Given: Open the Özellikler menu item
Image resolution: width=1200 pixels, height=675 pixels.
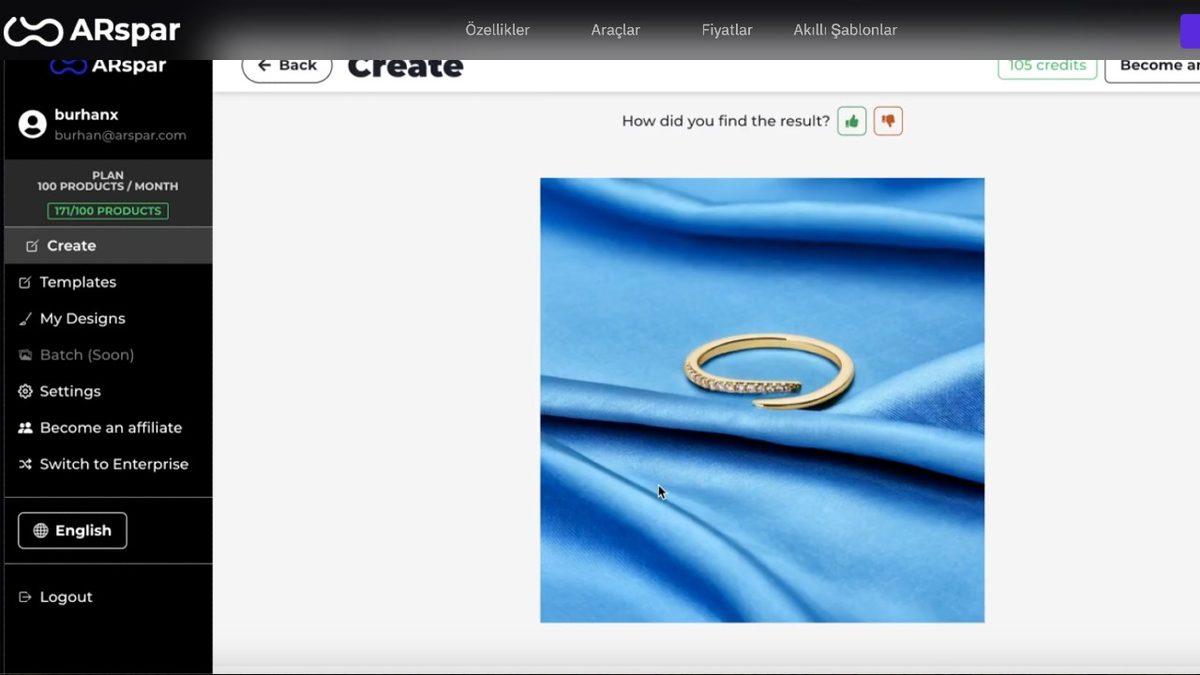Looking at the screenshot, I should point(497,30).
